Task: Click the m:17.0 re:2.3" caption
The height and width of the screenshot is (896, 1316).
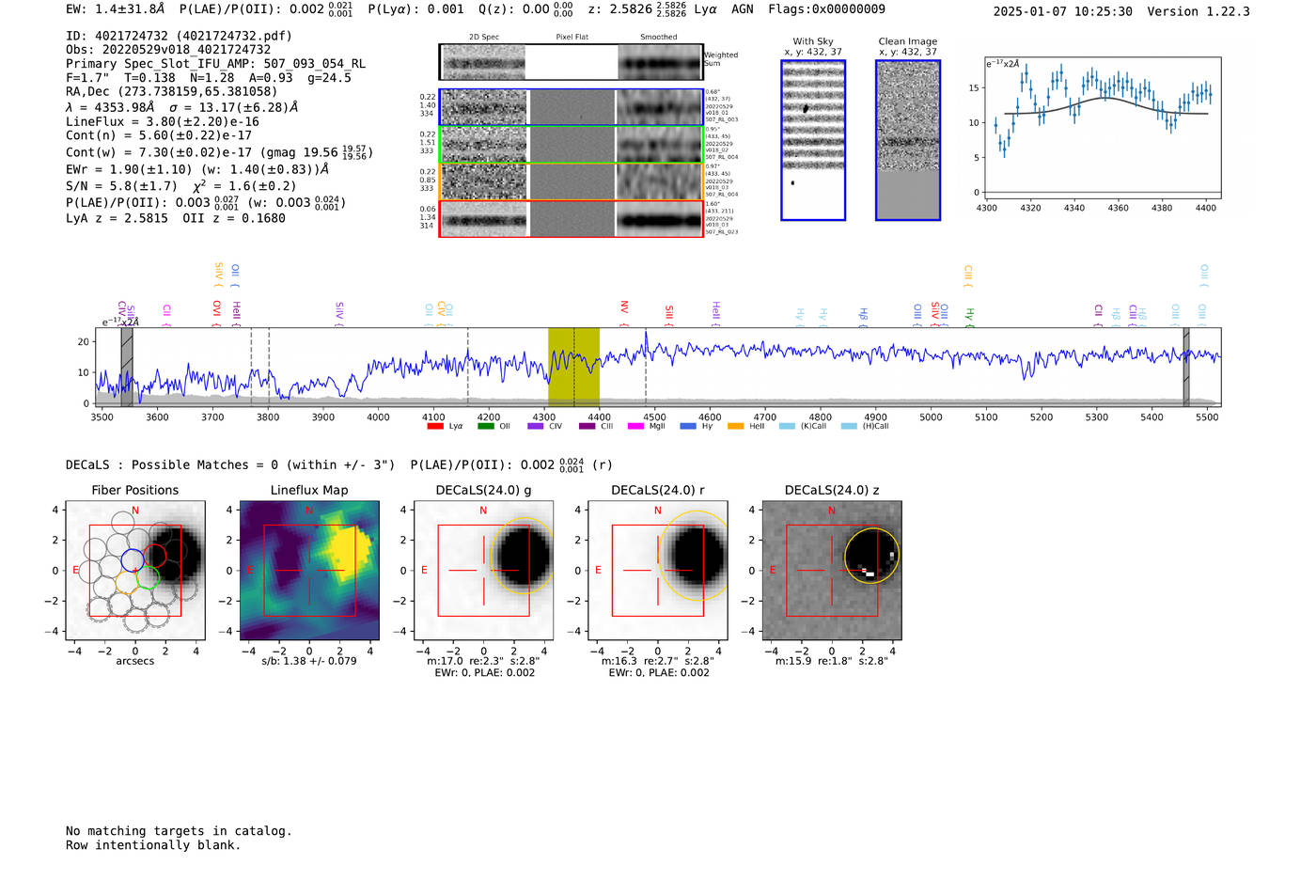Action: [483, 661]
